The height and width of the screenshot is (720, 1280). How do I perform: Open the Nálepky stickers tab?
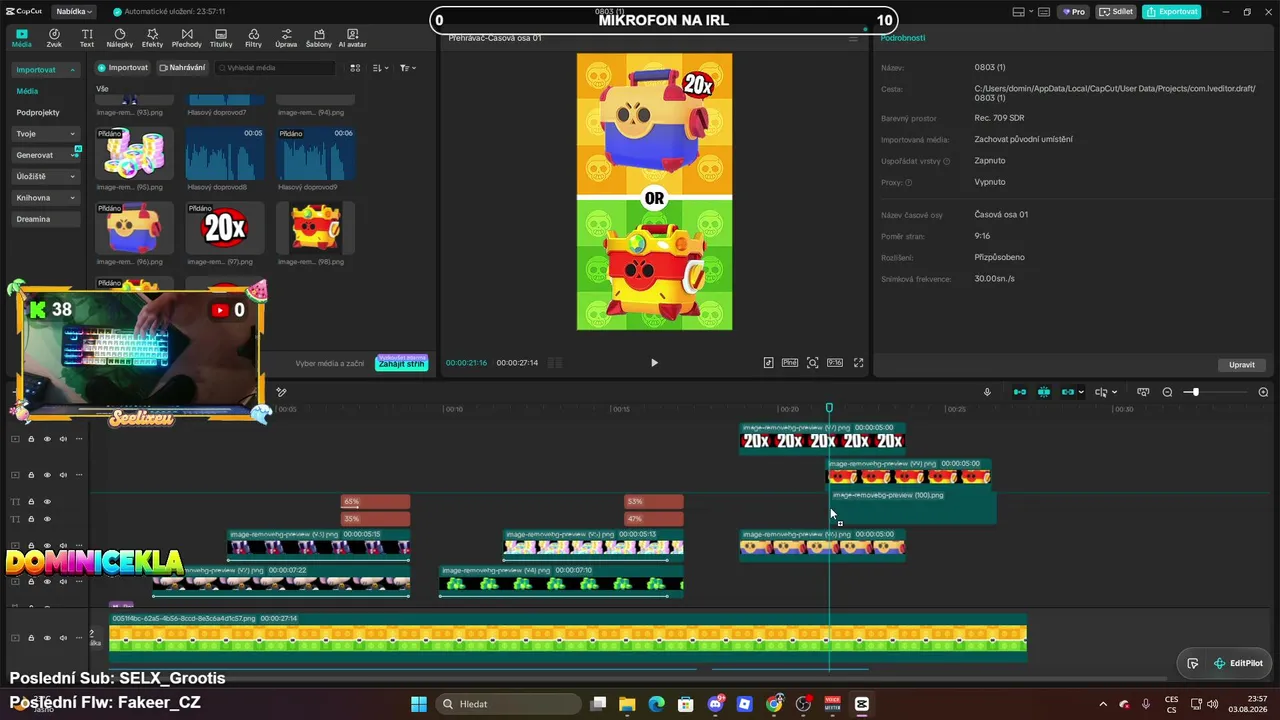click(119, 38)
